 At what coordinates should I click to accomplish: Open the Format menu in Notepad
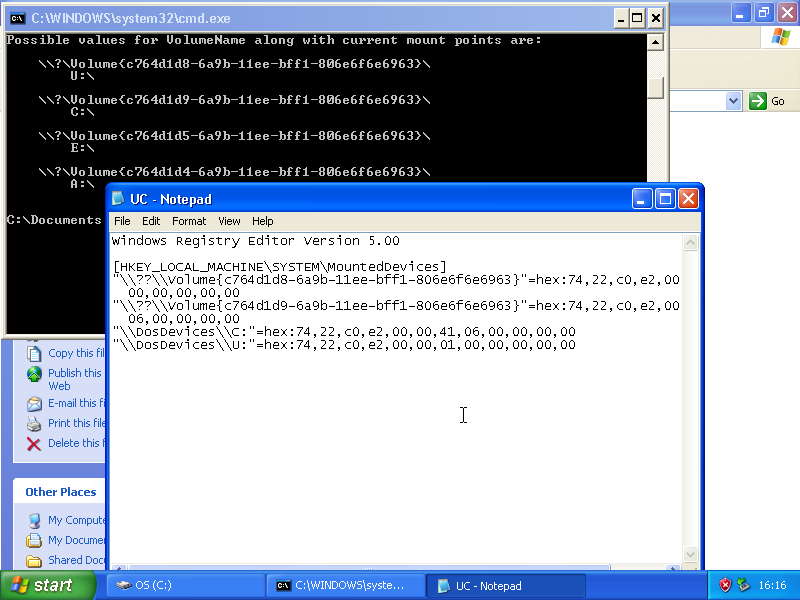[x=189, y=221]
